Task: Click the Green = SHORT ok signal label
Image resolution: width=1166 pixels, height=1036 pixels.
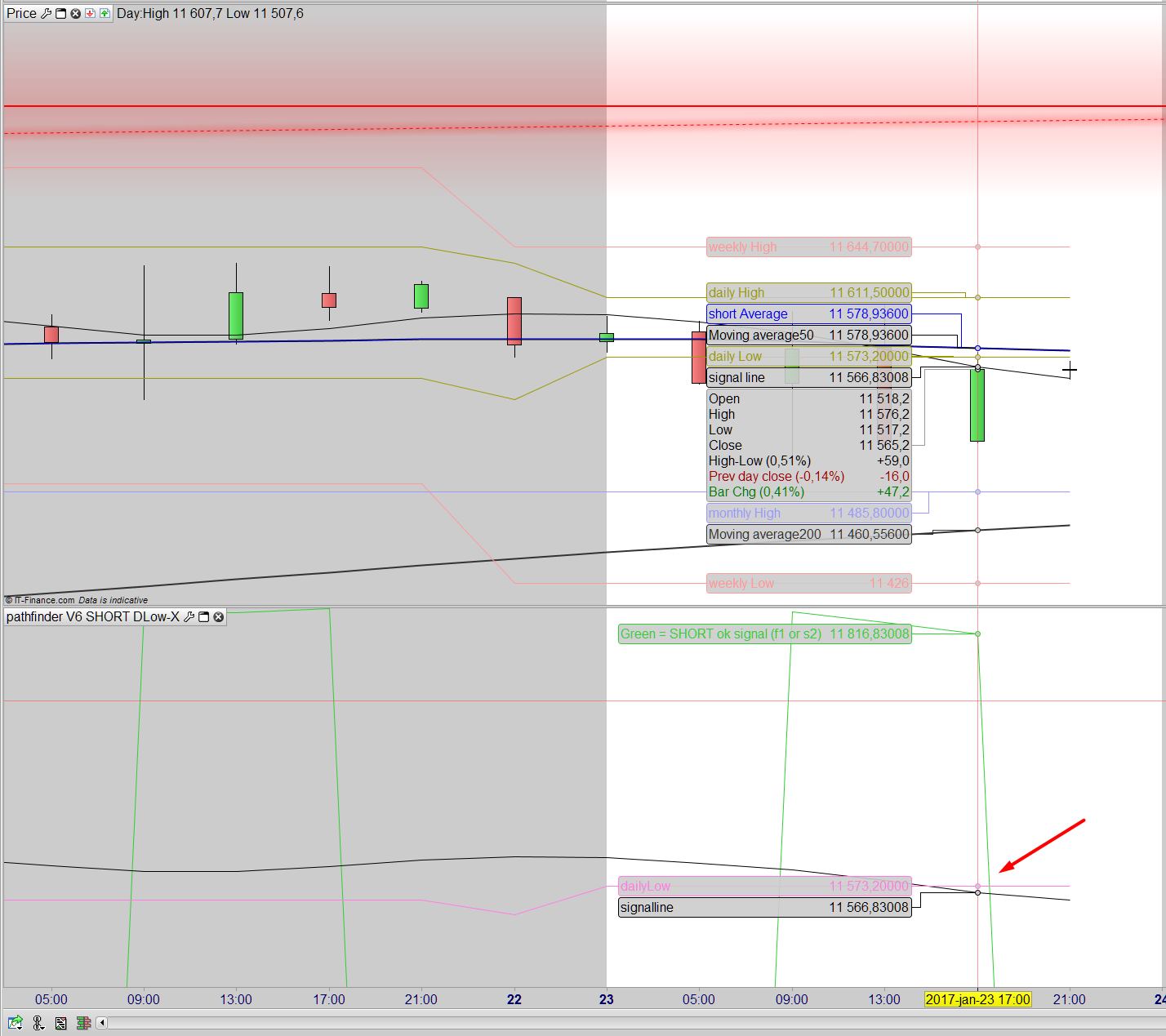Action: coord(764,634)
